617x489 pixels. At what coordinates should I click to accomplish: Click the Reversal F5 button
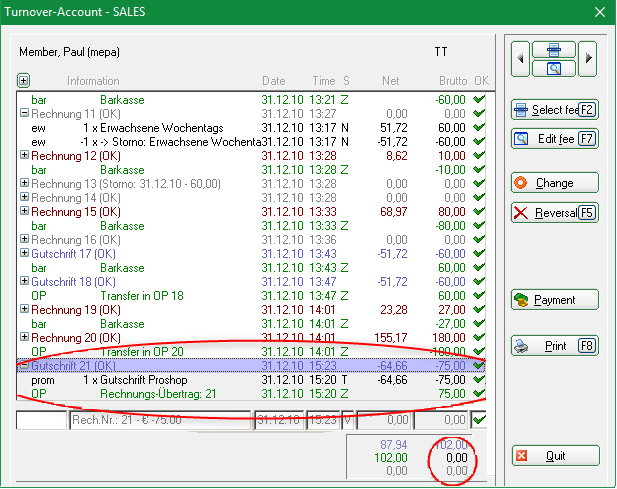coord(555,213)
